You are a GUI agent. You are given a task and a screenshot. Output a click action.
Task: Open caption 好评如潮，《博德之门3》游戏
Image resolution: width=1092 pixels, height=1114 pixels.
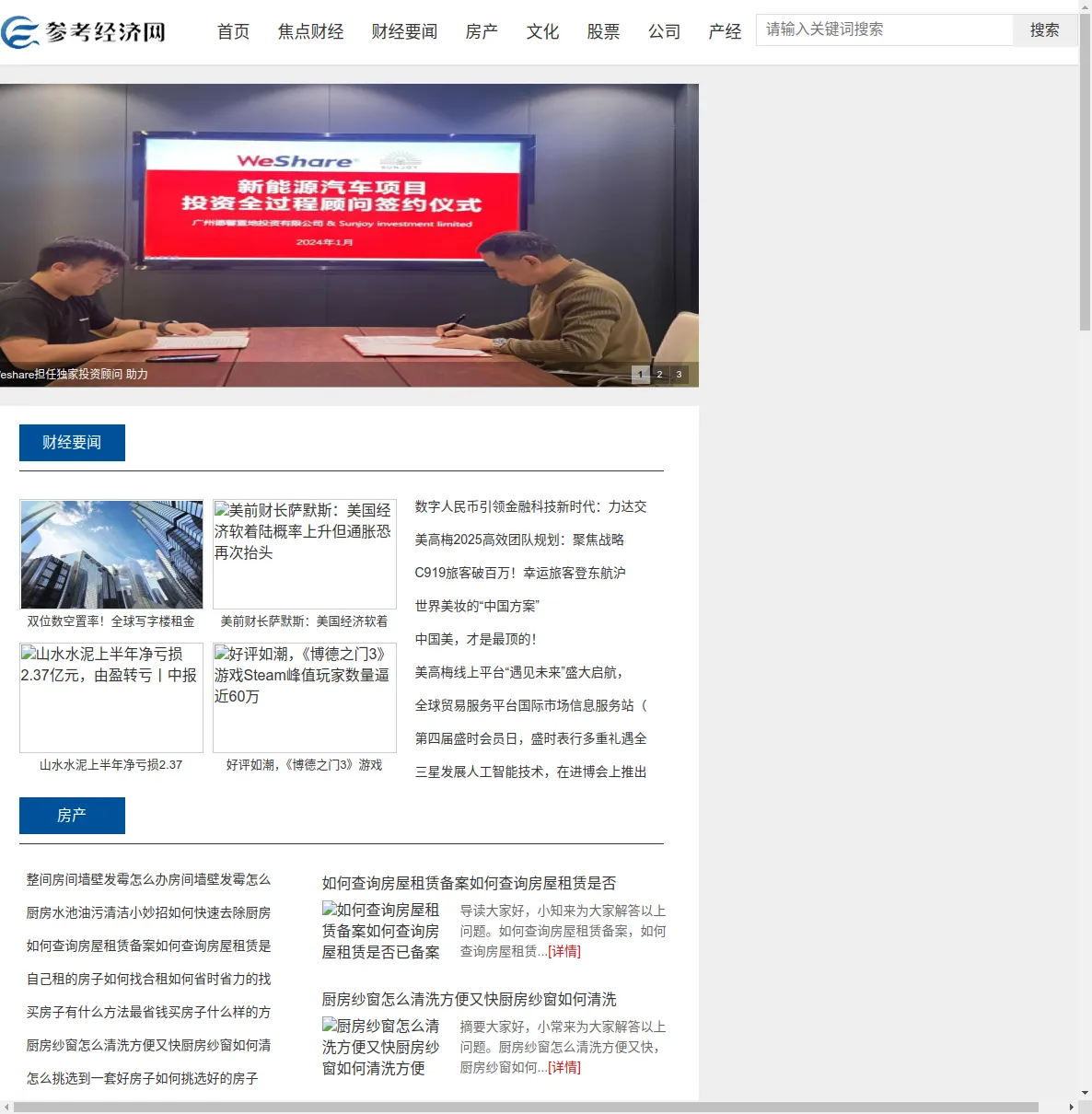(305, 765)
